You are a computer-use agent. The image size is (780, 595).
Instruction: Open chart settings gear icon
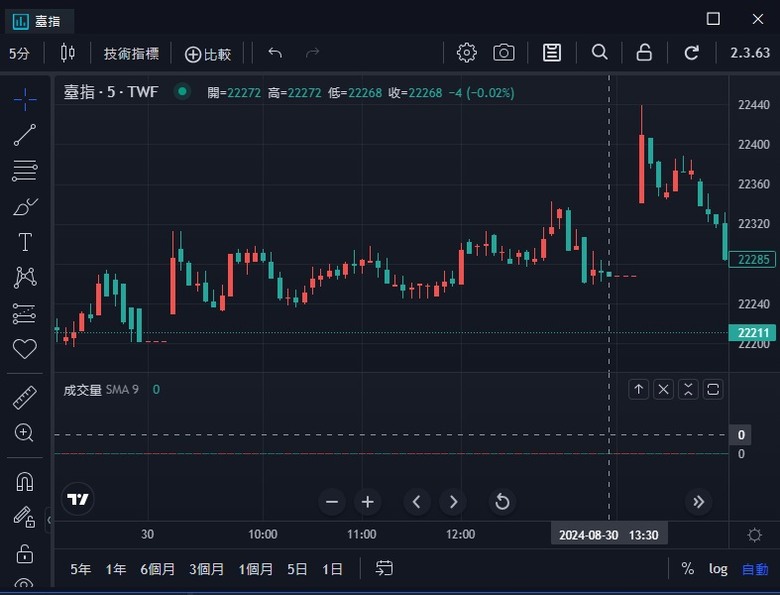[x=466, y=52]
